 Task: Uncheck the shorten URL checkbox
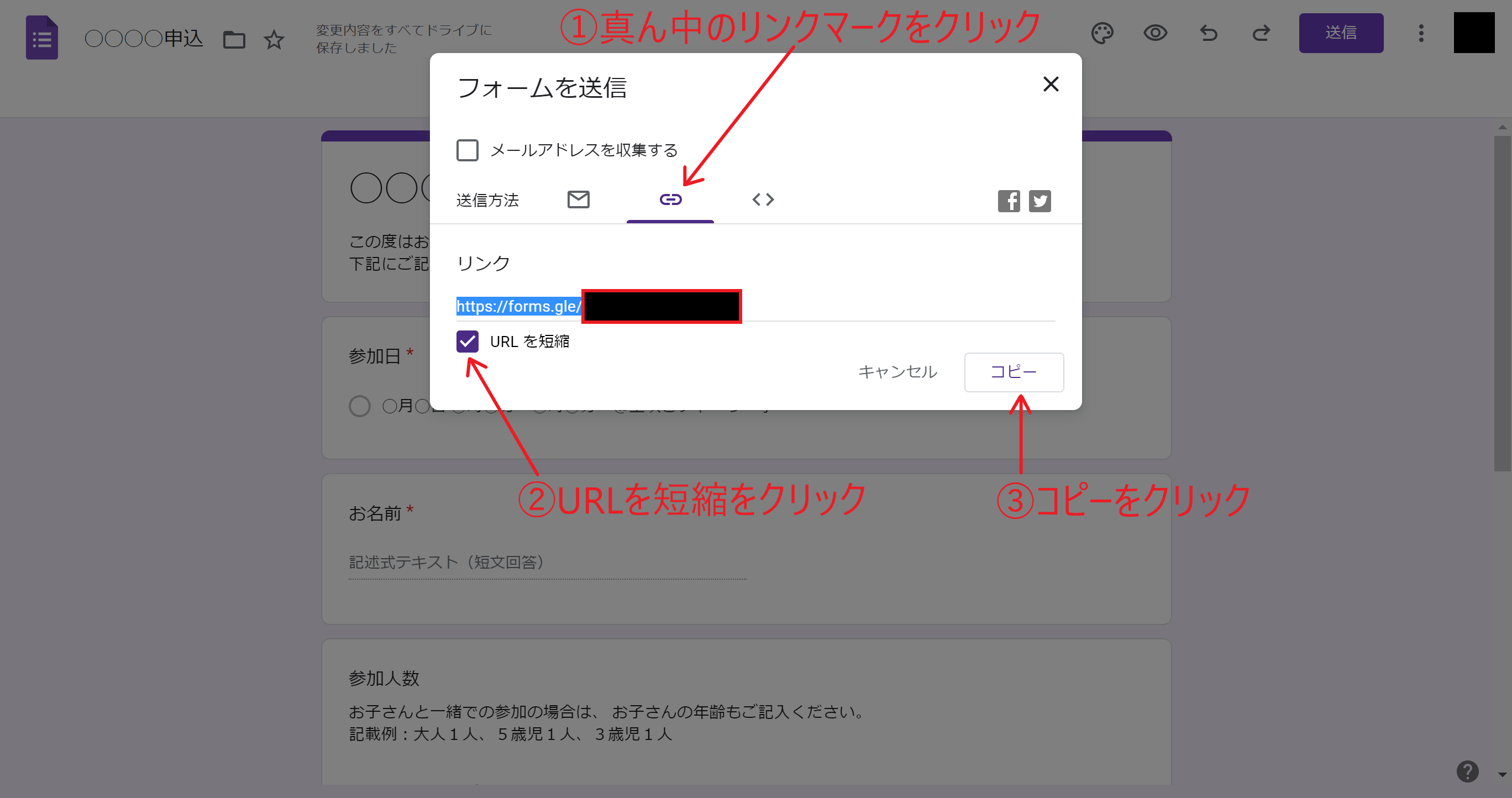point(467,341)
